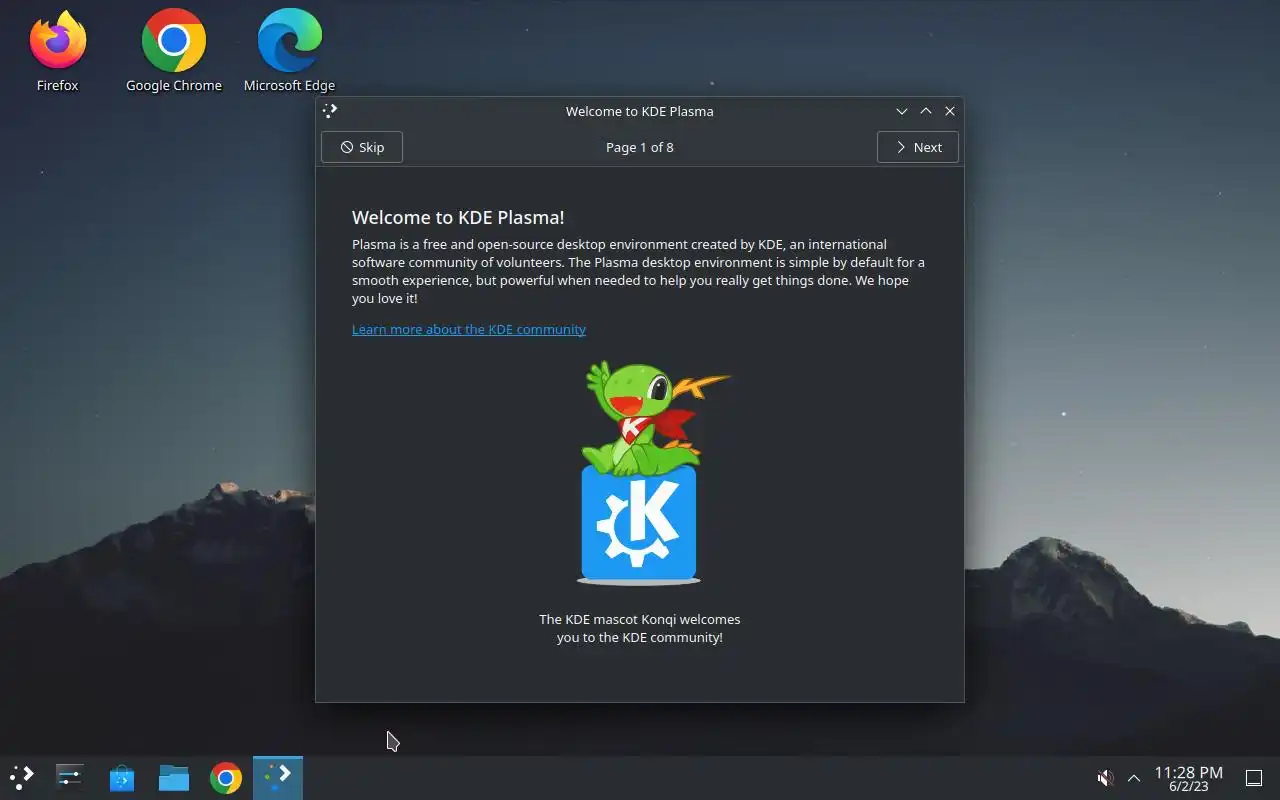Click the Konqi welcomes you caption text
Viewport: 1280px width, 800px height.
point(640,628)
